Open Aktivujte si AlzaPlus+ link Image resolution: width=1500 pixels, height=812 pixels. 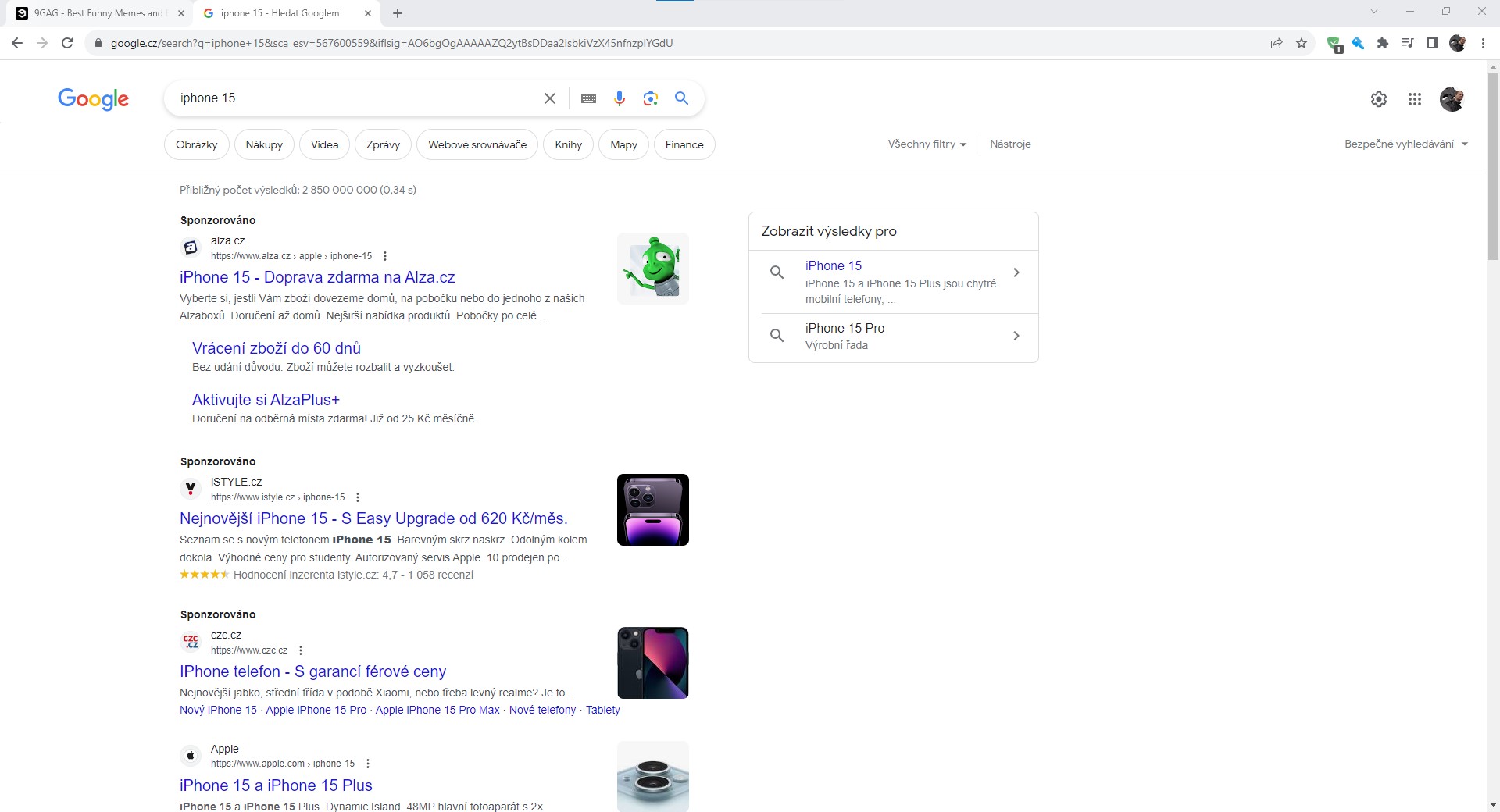(266, 400)
